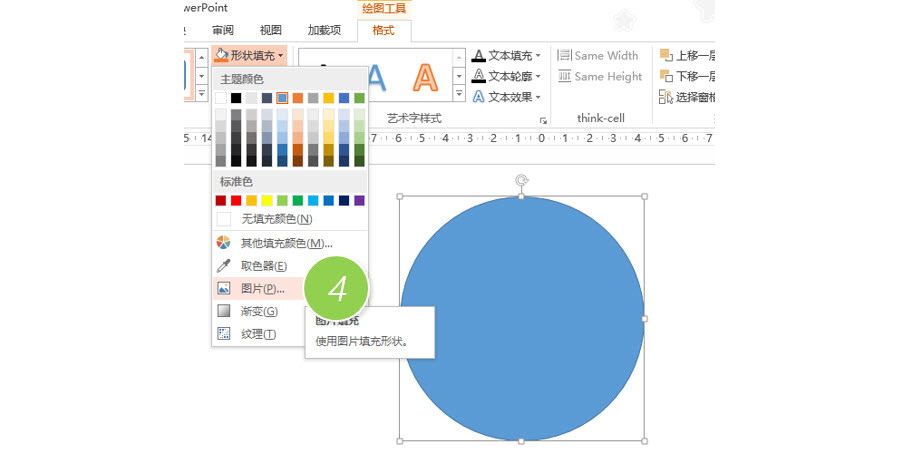Select the orange outlined WordArt style A
Viewport: 900px width, 467px height.
click(425, 77)
